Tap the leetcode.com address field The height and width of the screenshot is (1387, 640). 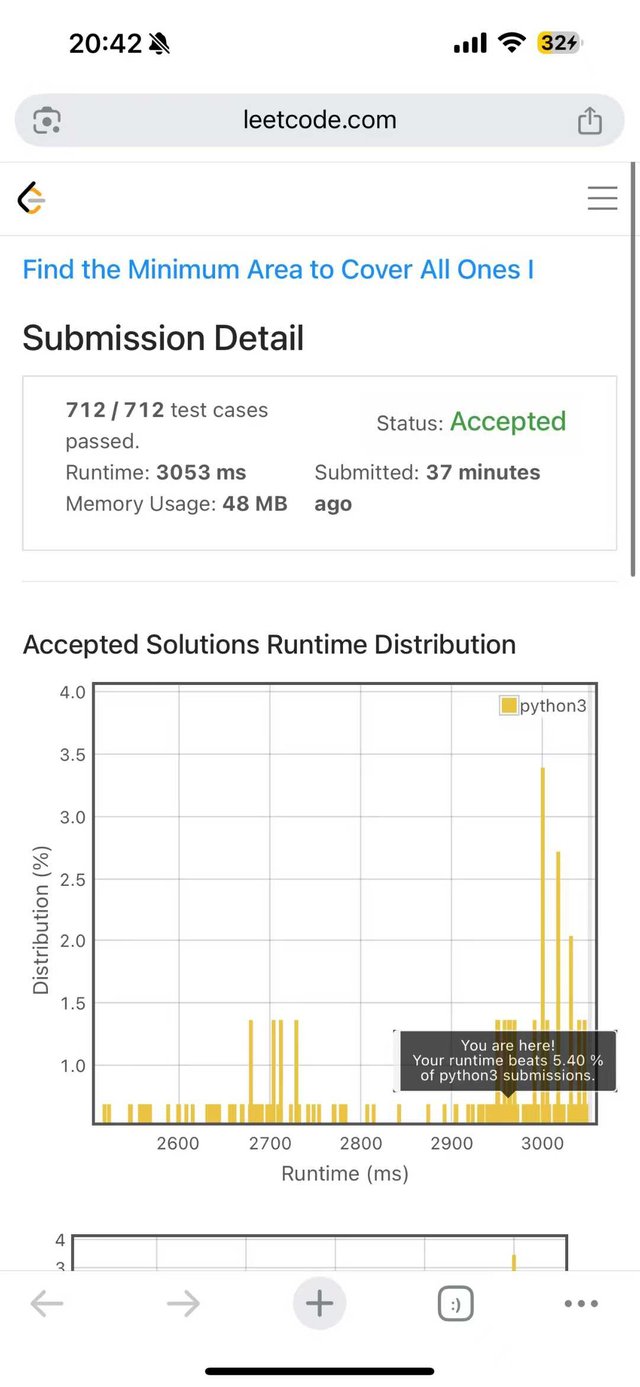(319, 121)
